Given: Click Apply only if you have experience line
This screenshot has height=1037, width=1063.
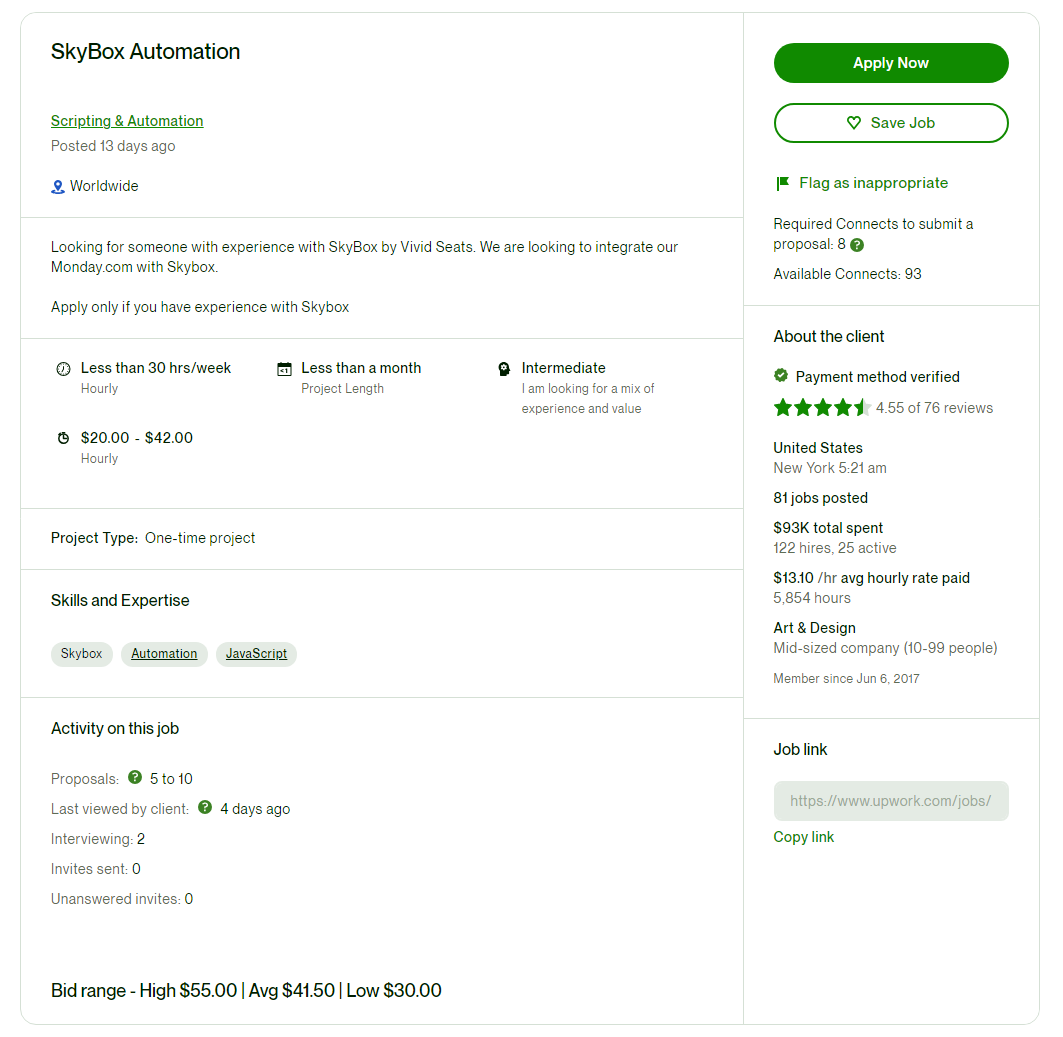Looking at the screenshot, I should pyautogui.click(x=200, y=307).
